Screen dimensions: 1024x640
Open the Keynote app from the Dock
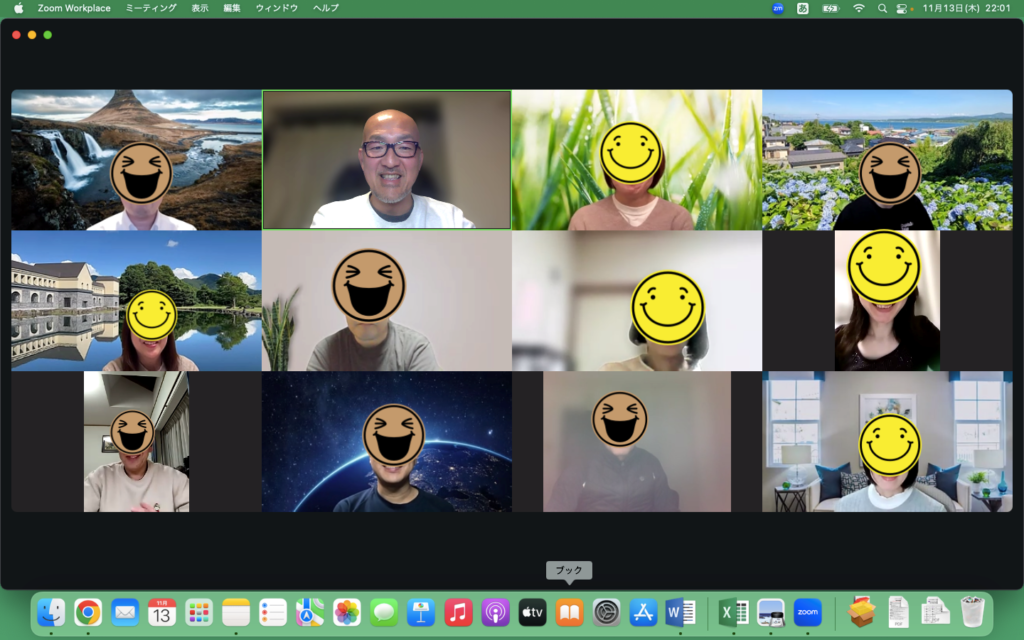[x=421, y=612]
